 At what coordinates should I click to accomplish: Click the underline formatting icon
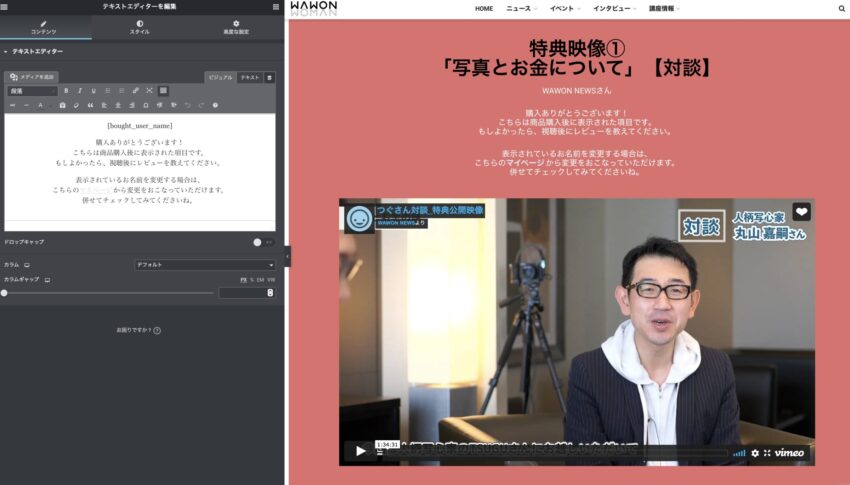[x=94, y=91]
